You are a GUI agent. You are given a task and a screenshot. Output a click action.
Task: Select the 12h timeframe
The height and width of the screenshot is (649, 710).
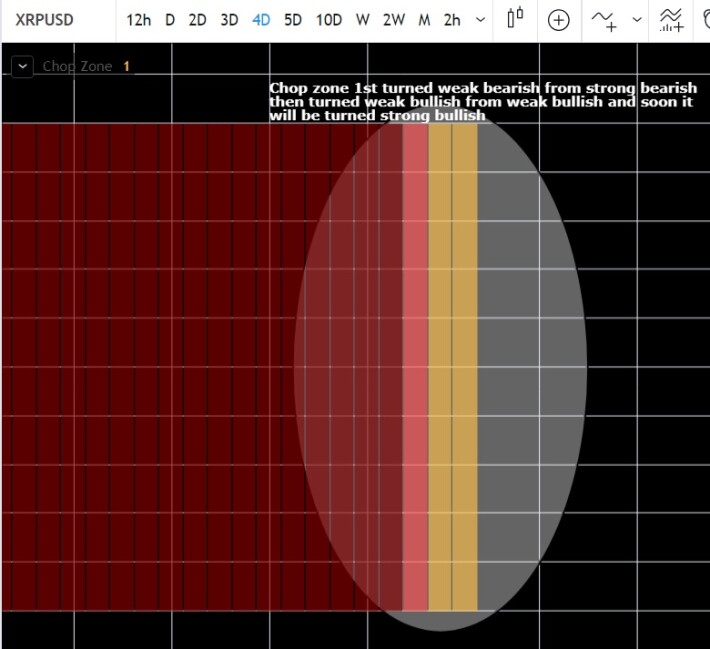(138, 20)
